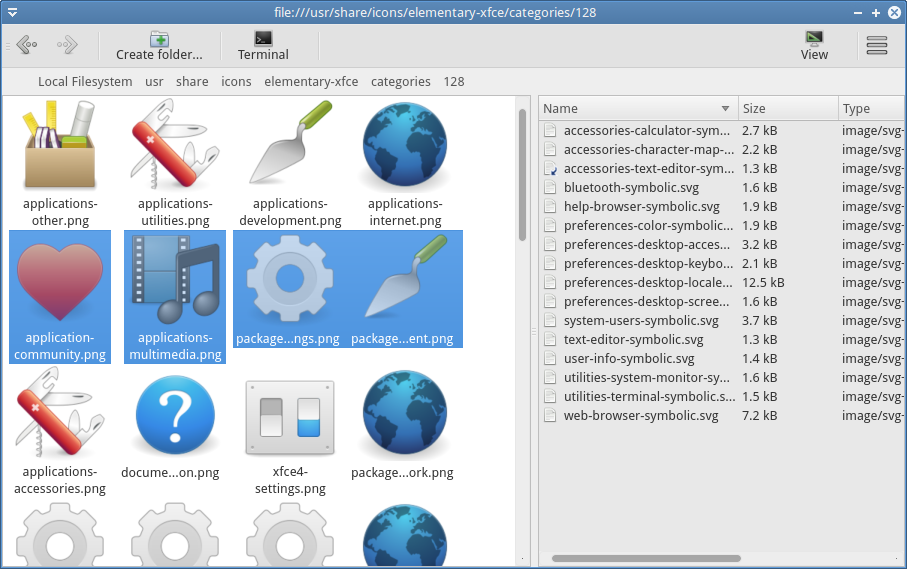Open the hamburger menu

click(x=877, y=45)
